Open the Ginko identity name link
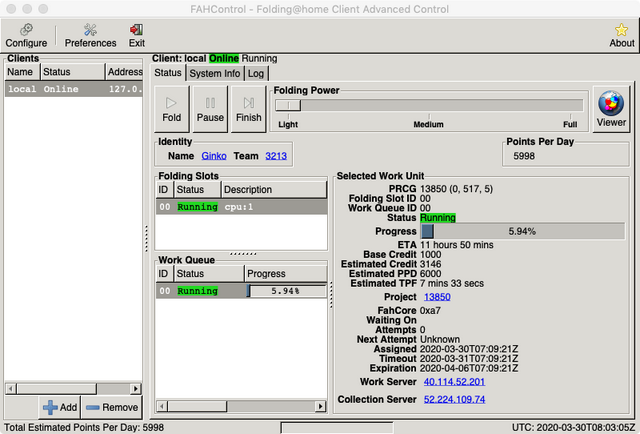Image resolution: width=640 pixels, height=434 pixels. click(x=213, y=156)
